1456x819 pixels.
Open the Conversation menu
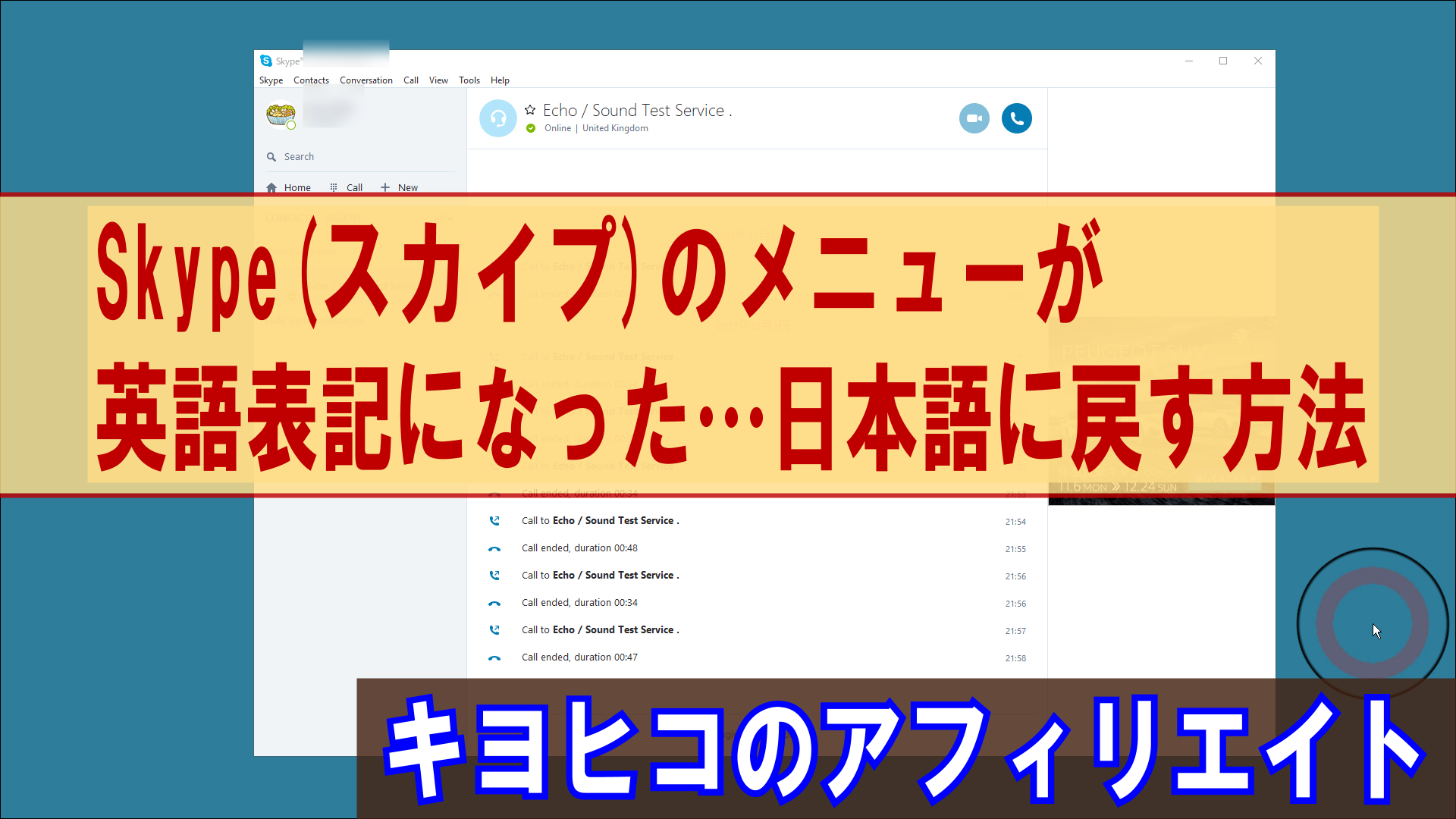pyautogui.click(x=366, y=80)
